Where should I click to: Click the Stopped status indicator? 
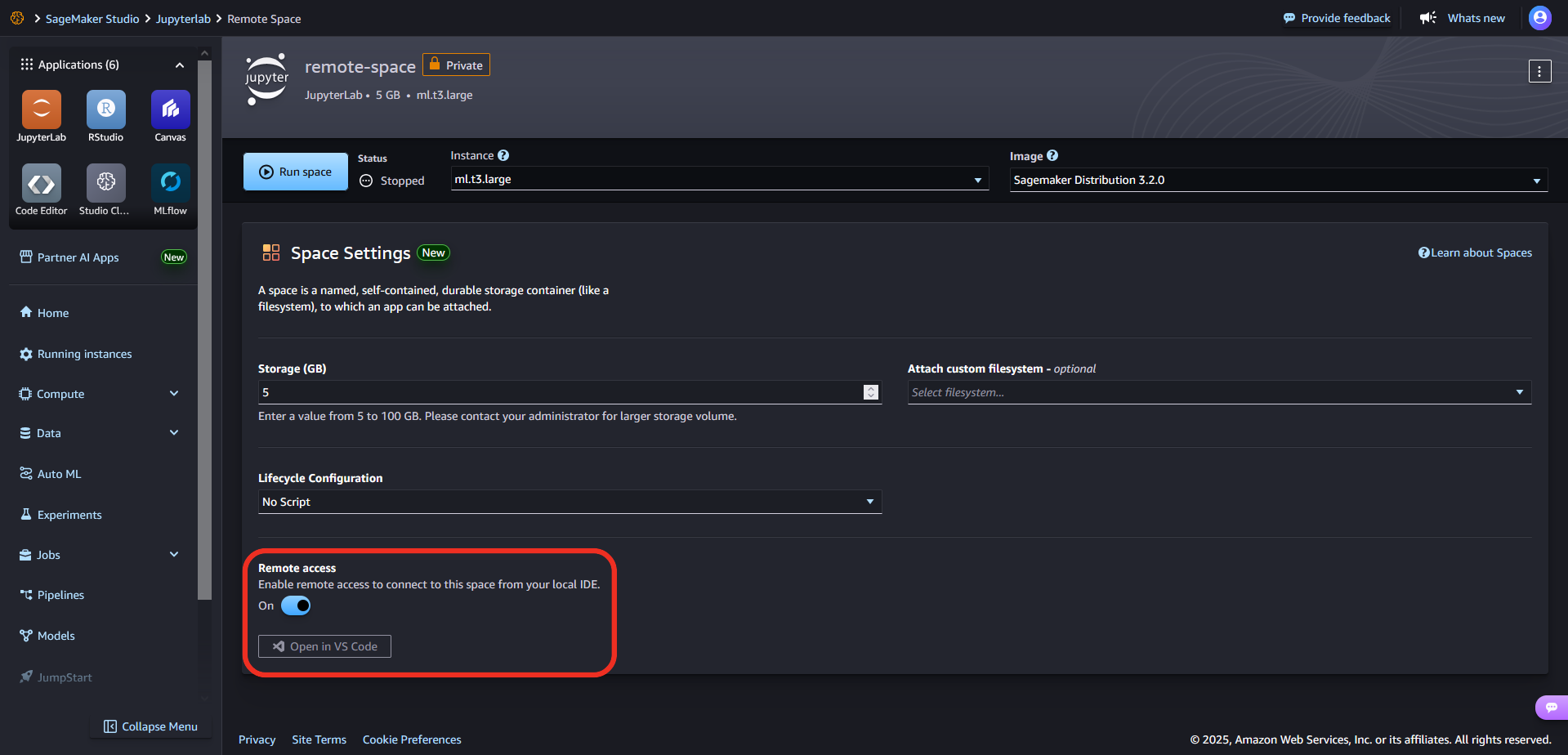[x=392, y=181]
